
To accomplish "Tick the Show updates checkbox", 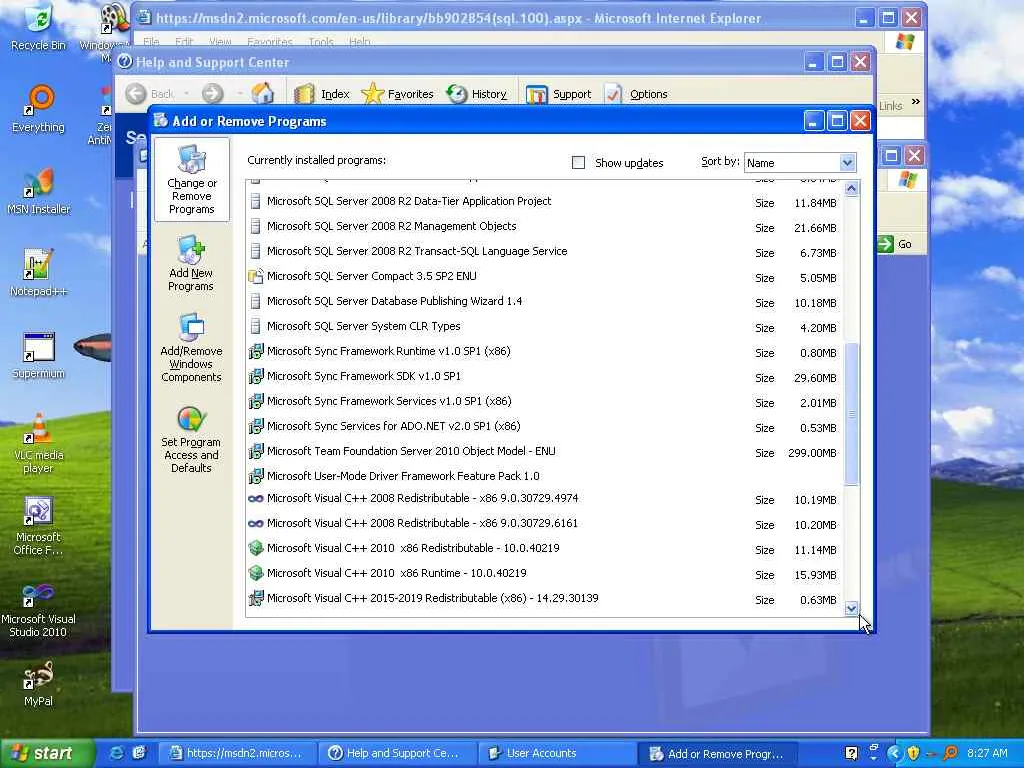I will coord(578,163).
